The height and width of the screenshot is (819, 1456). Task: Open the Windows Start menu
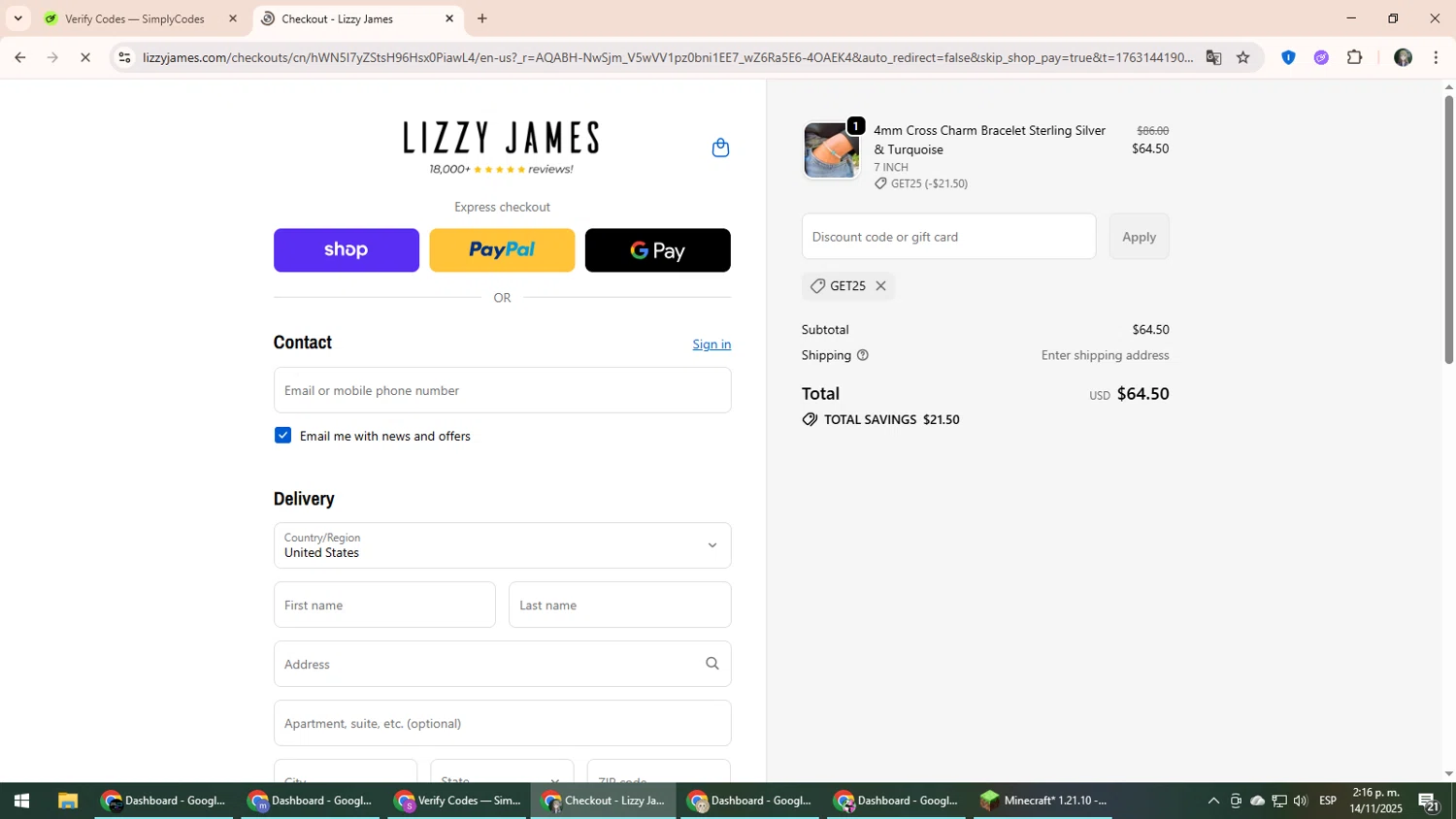click(21, 801)
